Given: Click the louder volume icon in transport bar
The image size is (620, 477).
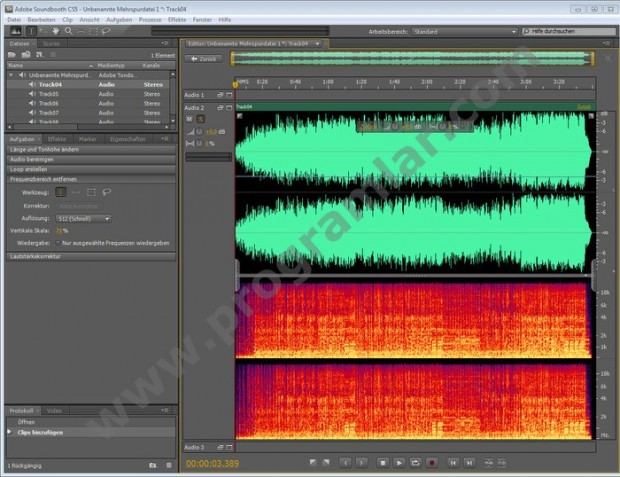Looking at the screenshot, I should 489,462.
